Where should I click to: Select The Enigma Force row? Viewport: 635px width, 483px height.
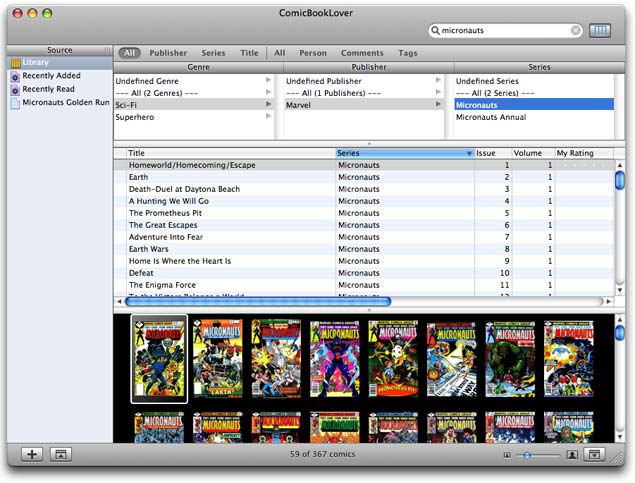click(364, 285)
